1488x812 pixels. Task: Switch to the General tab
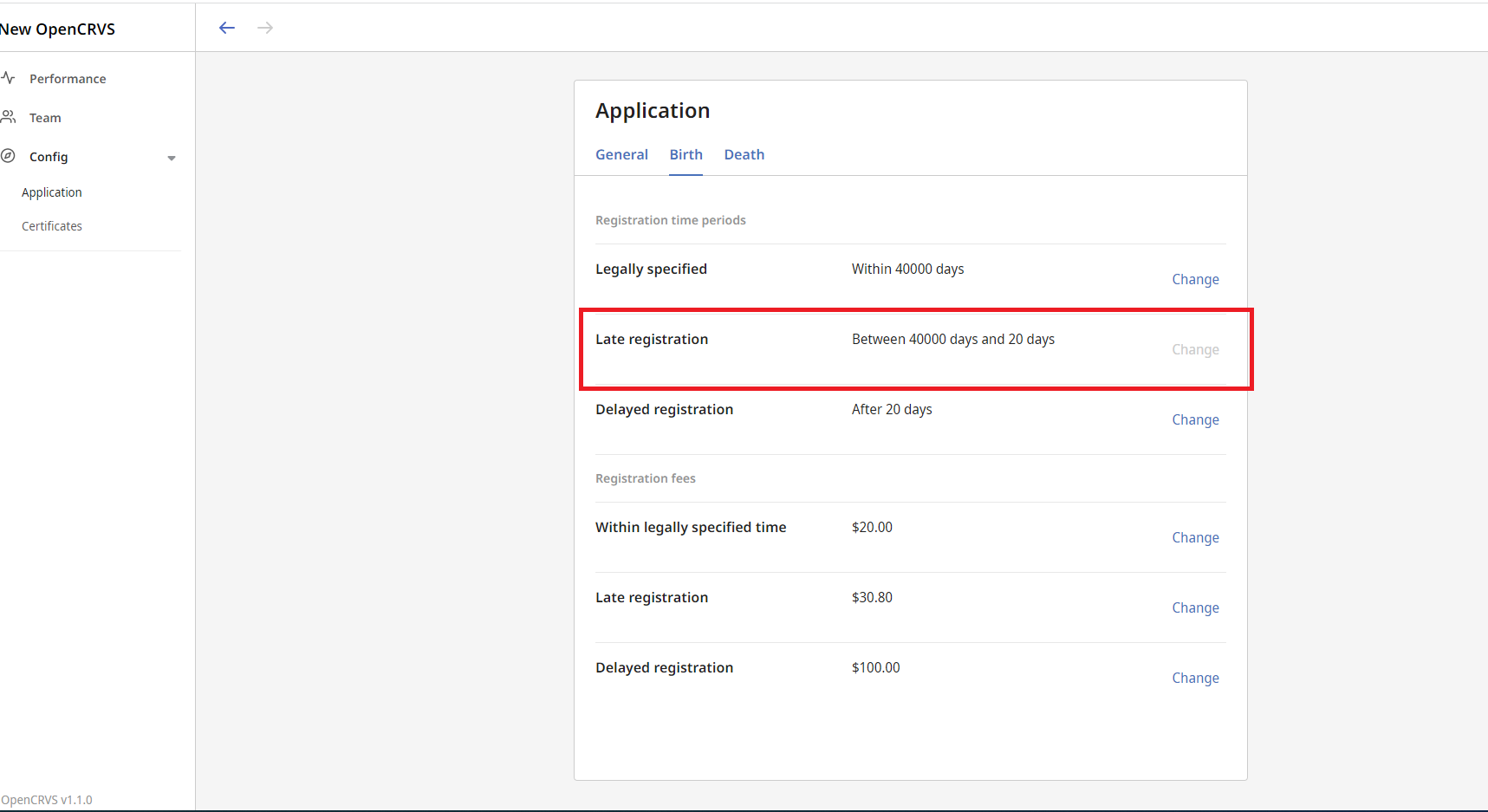(x=621, y=154)
